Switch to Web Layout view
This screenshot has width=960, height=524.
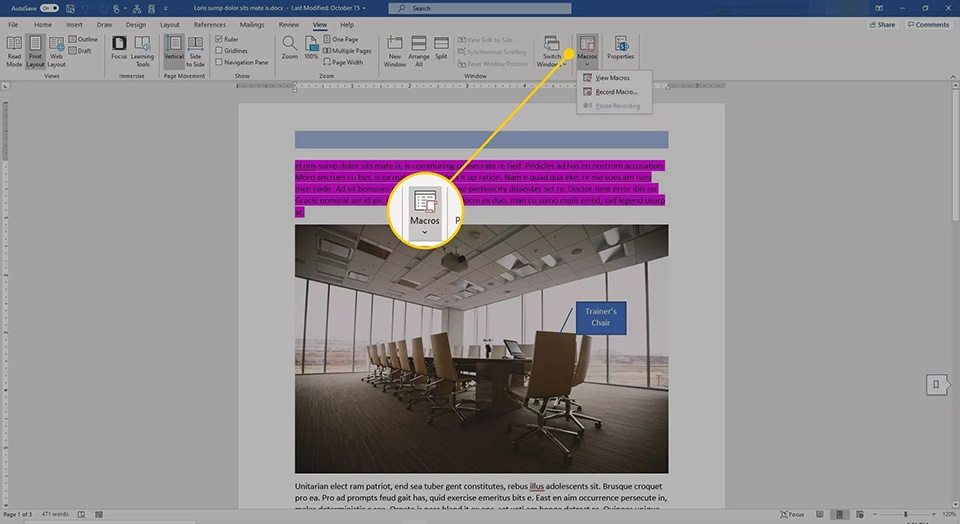[56, 51]
